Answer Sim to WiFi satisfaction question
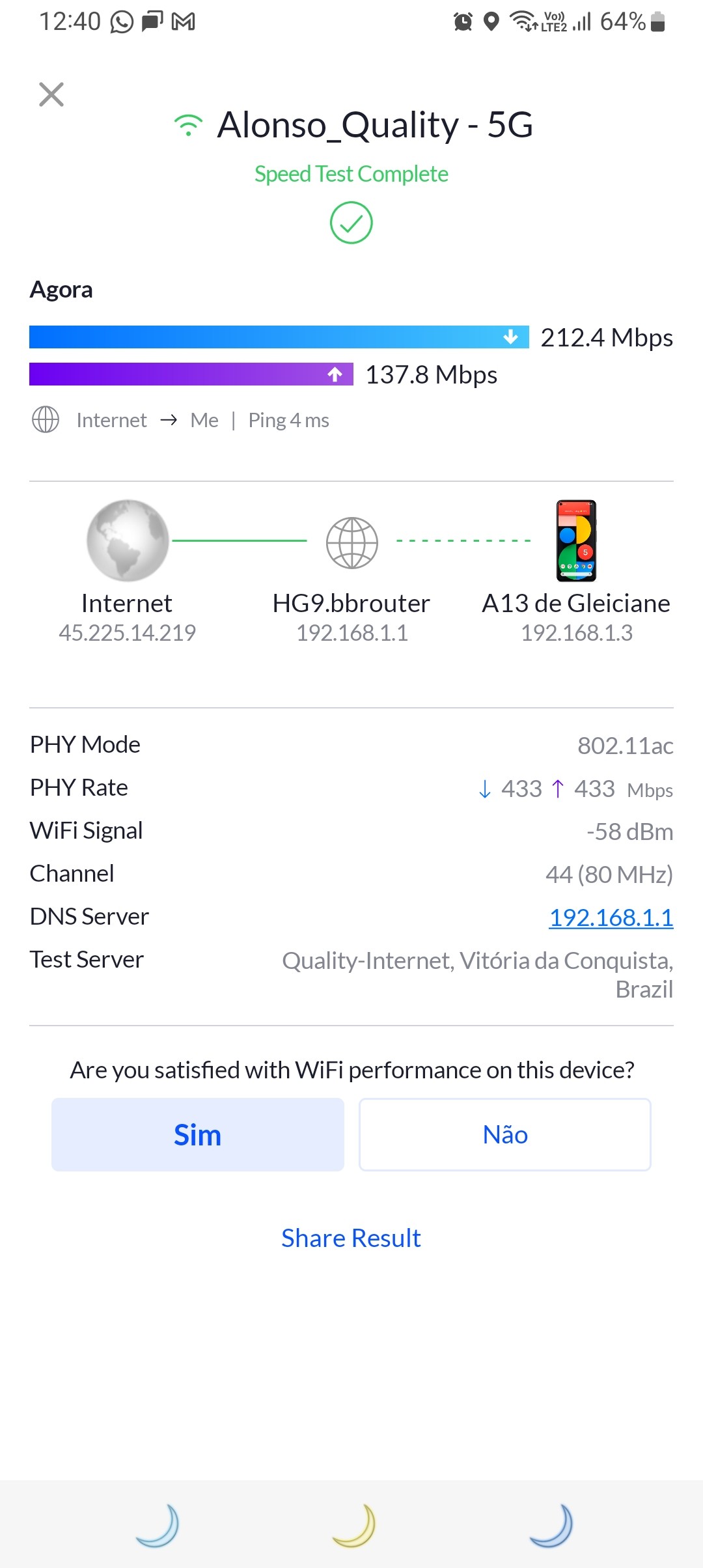The width and height of the screenshot is (703, 1568). click(198, 1135)
